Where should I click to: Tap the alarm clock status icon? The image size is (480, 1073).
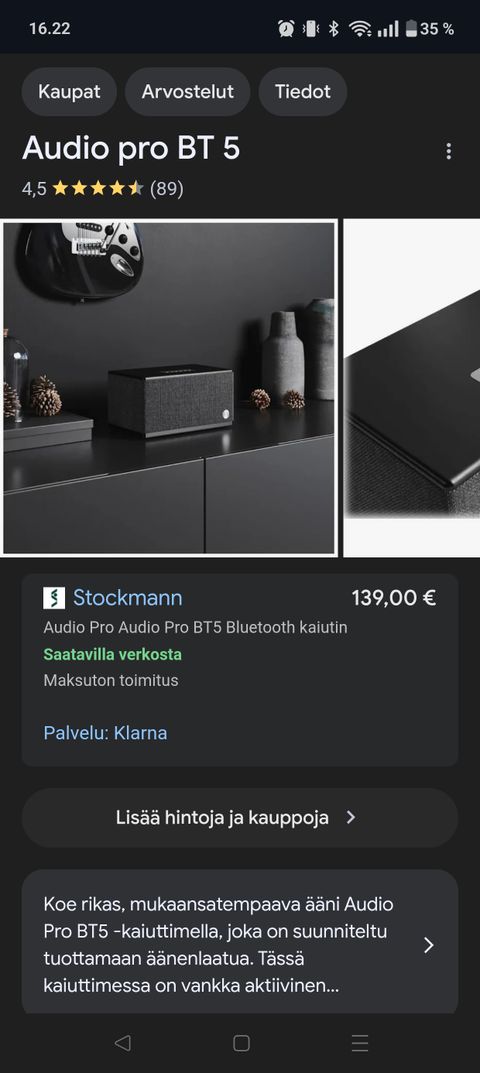[286, 29]
